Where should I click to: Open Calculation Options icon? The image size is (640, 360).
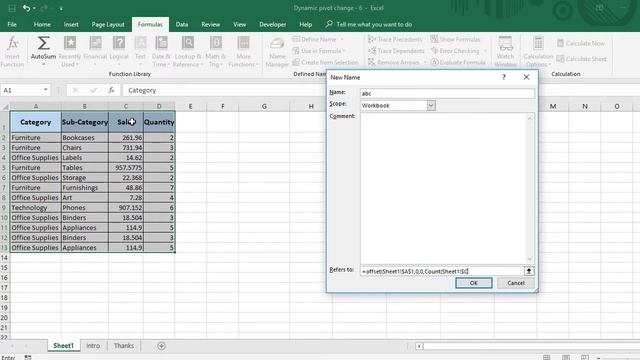[x=538, y=43]
